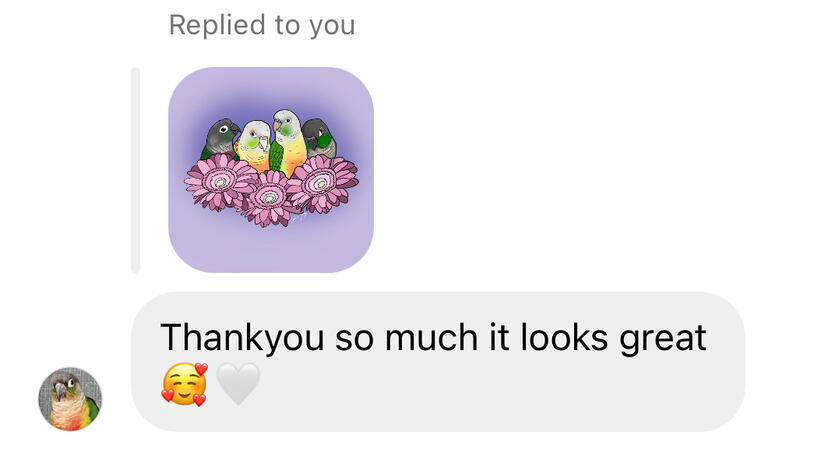This screenshot has width=814, height=450.
Task: Select the "Thankyou so much it looks great" message bubble
Action: coord(438,362)
